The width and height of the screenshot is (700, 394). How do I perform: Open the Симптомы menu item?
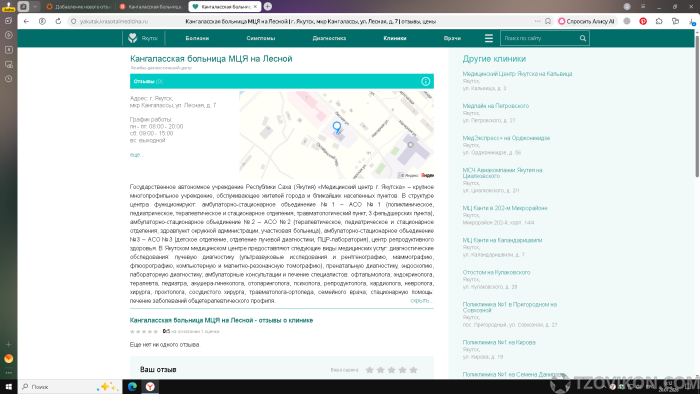(x=261, y=38)
